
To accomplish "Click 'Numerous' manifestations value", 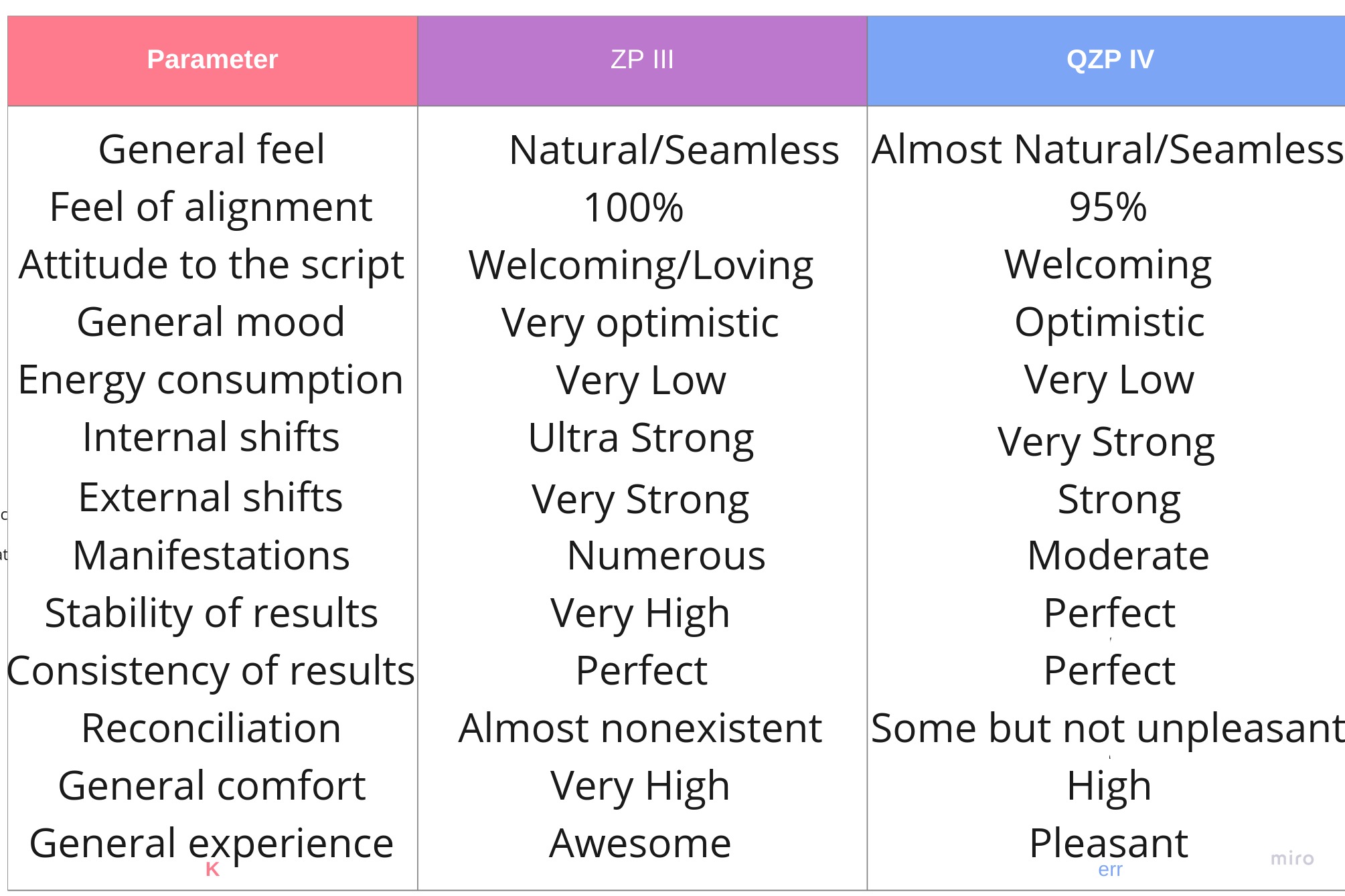I will (666, 555).
